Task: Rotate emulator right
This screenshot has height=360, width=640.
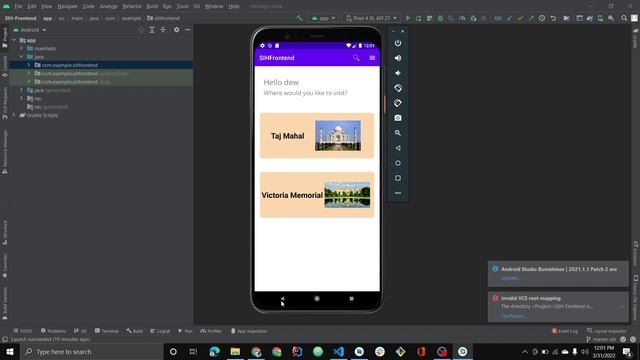Action: coord(398,103)
